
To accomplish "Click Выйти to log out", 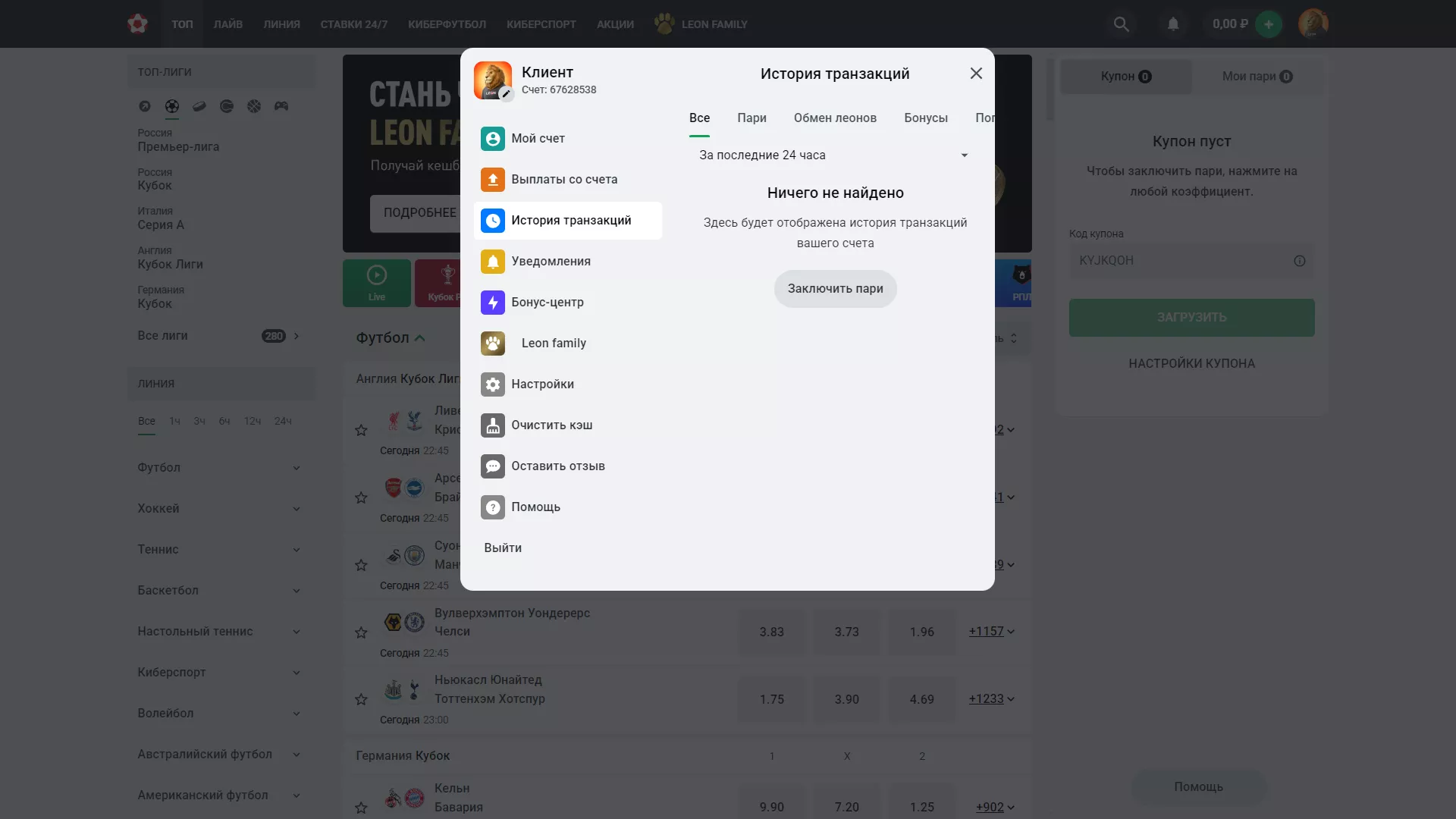I will click(503, 548).
